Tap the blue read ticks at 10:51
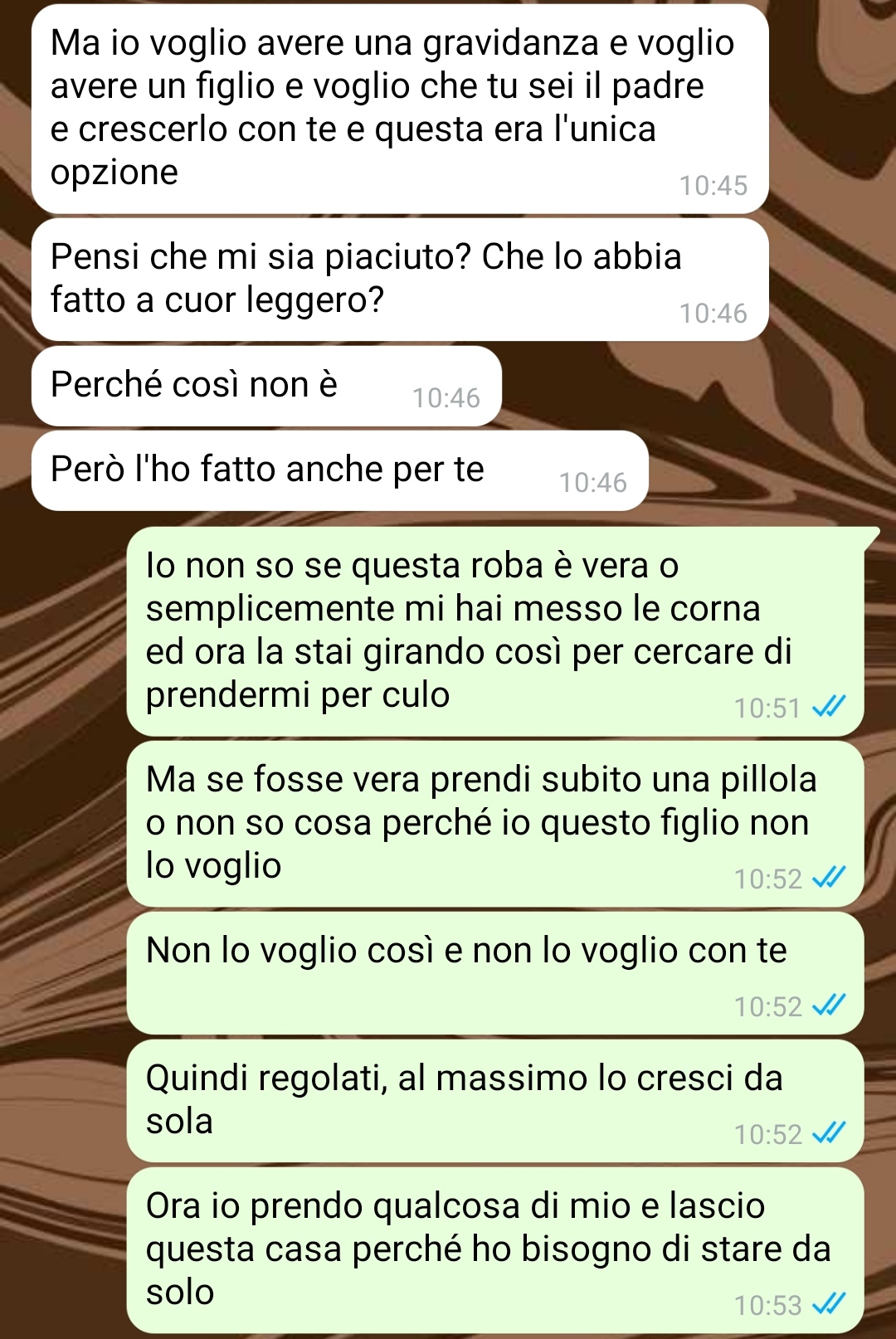 828,708
